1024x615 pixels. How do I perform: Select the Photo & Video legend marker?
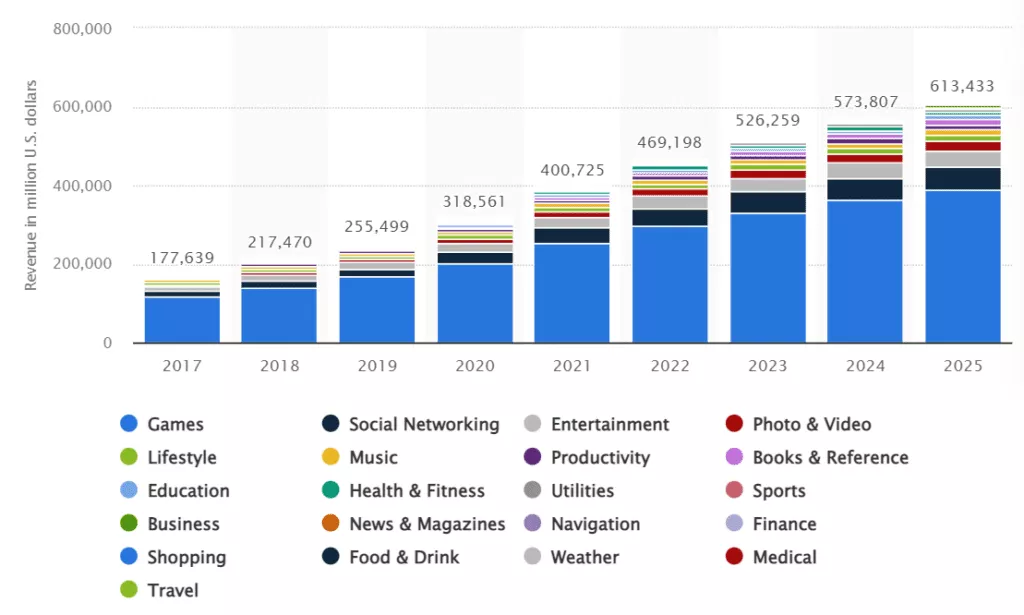733,424
